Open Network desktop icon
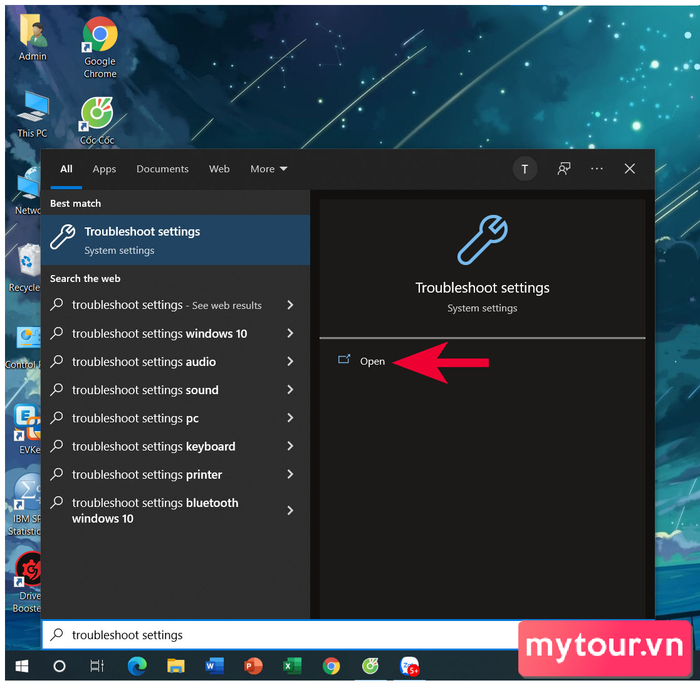700x688 pixels. 28,191
